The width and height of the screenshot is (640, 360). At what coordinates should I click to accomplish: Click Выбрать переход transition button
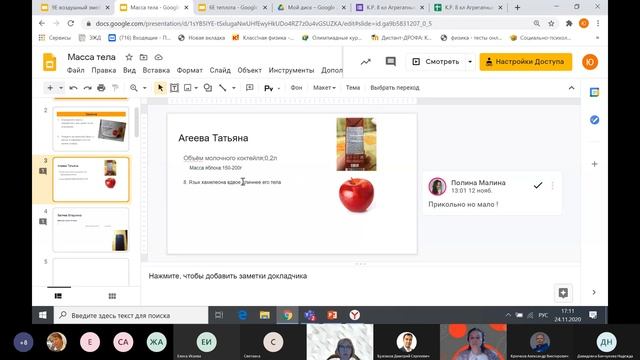pos(395,88)
